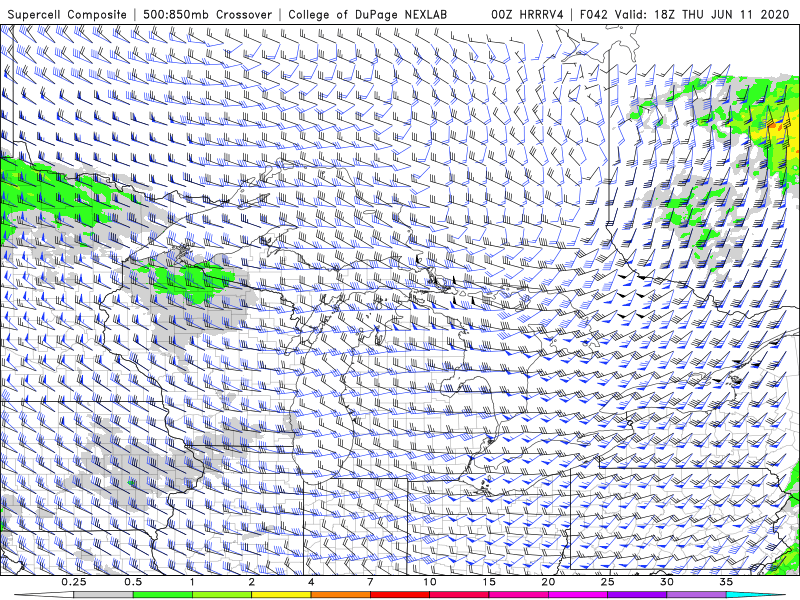Select the red legend swatch (7–10)

point(400,595)
